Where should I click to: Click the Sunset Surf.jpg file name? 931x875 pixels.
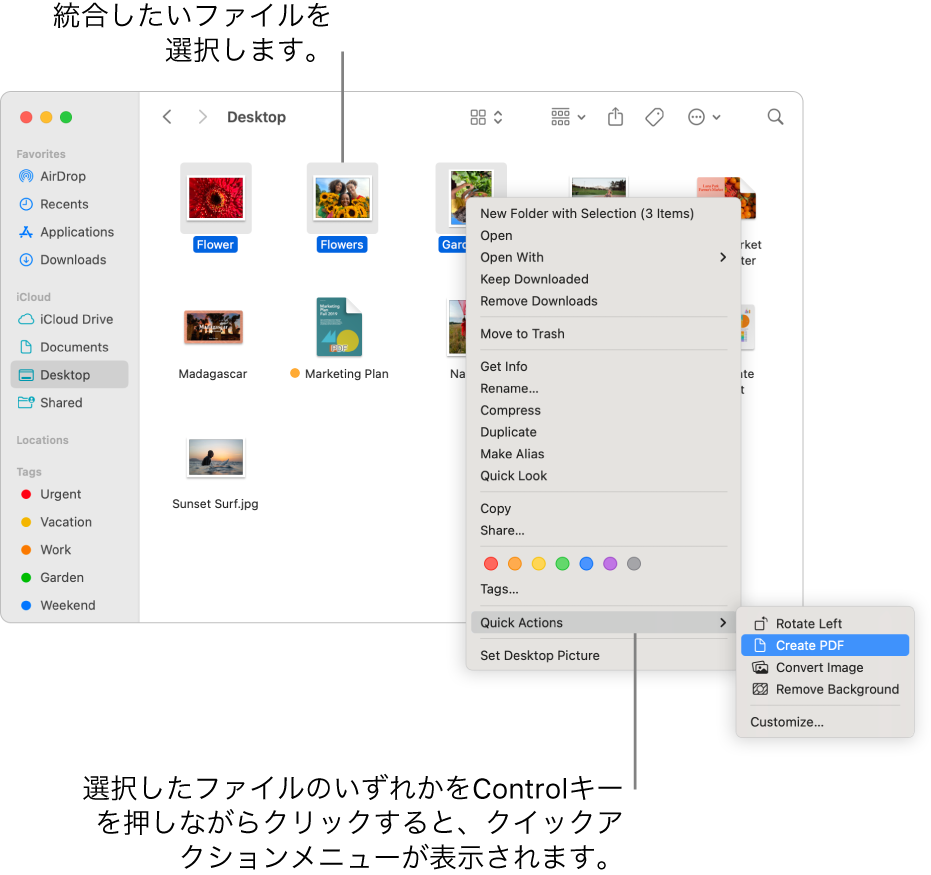click(x=215, y=504)
